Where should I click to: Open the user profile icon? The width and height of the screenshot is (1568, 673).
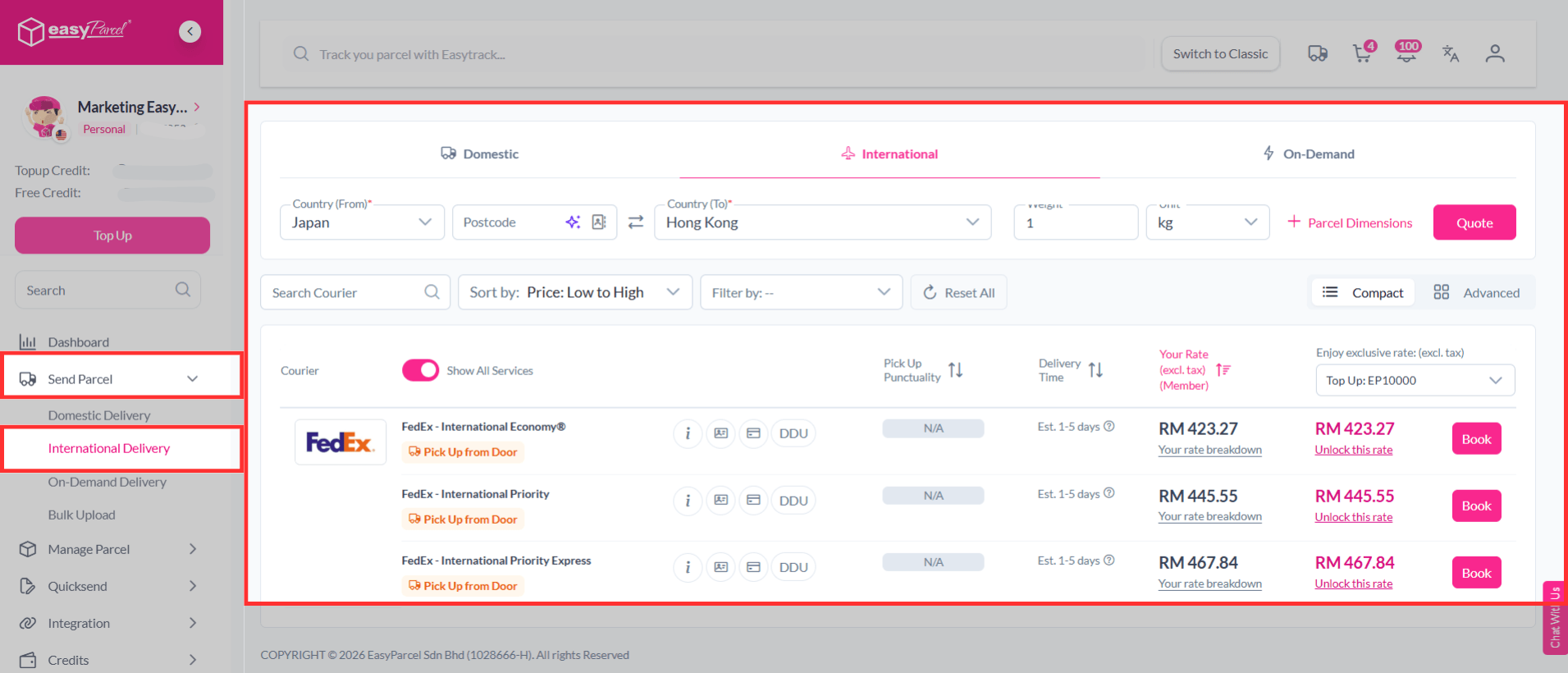pos(1494,54)
